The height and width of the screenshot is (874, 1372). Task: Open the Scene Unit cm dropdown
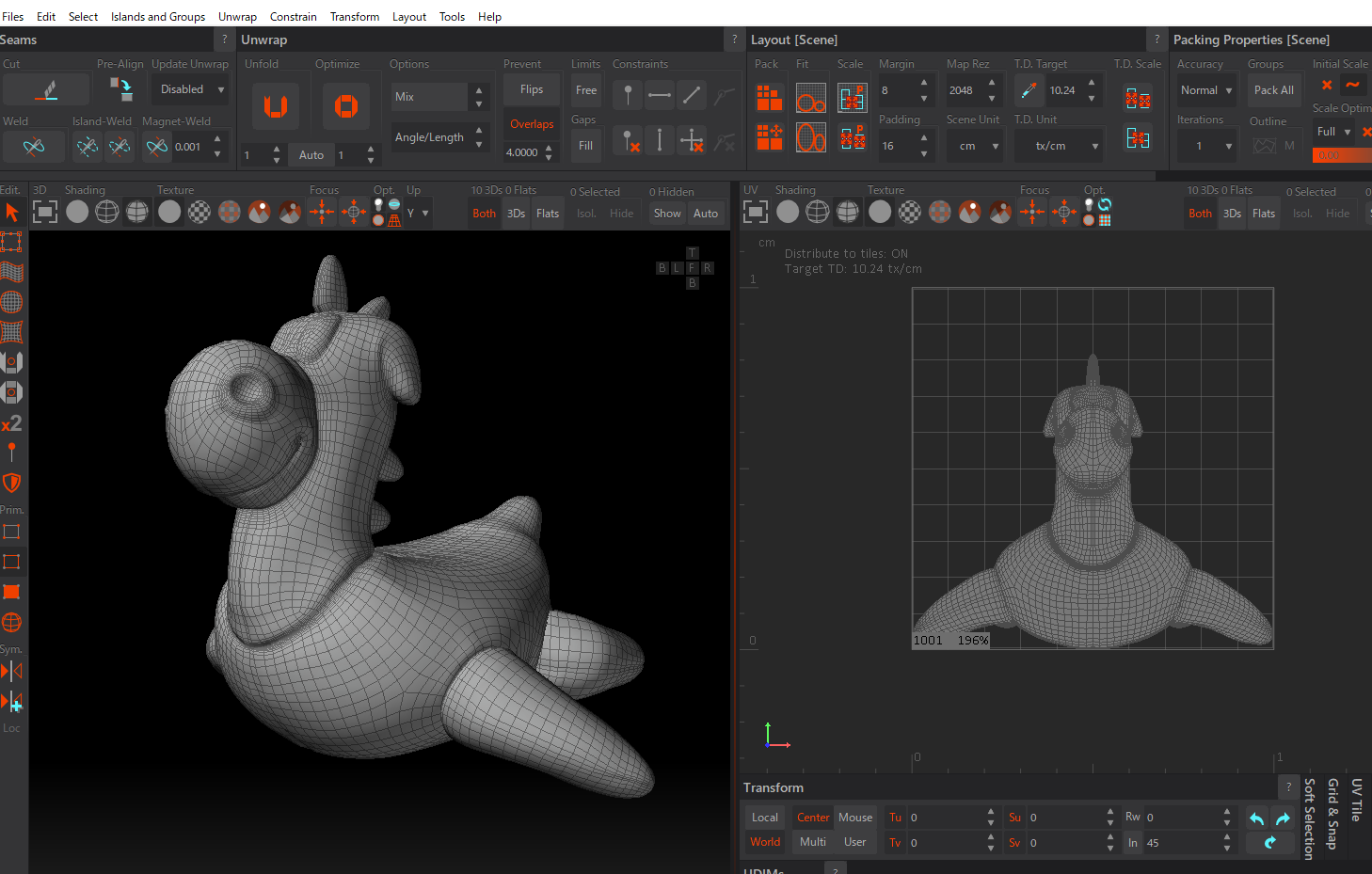click(976, 146)
